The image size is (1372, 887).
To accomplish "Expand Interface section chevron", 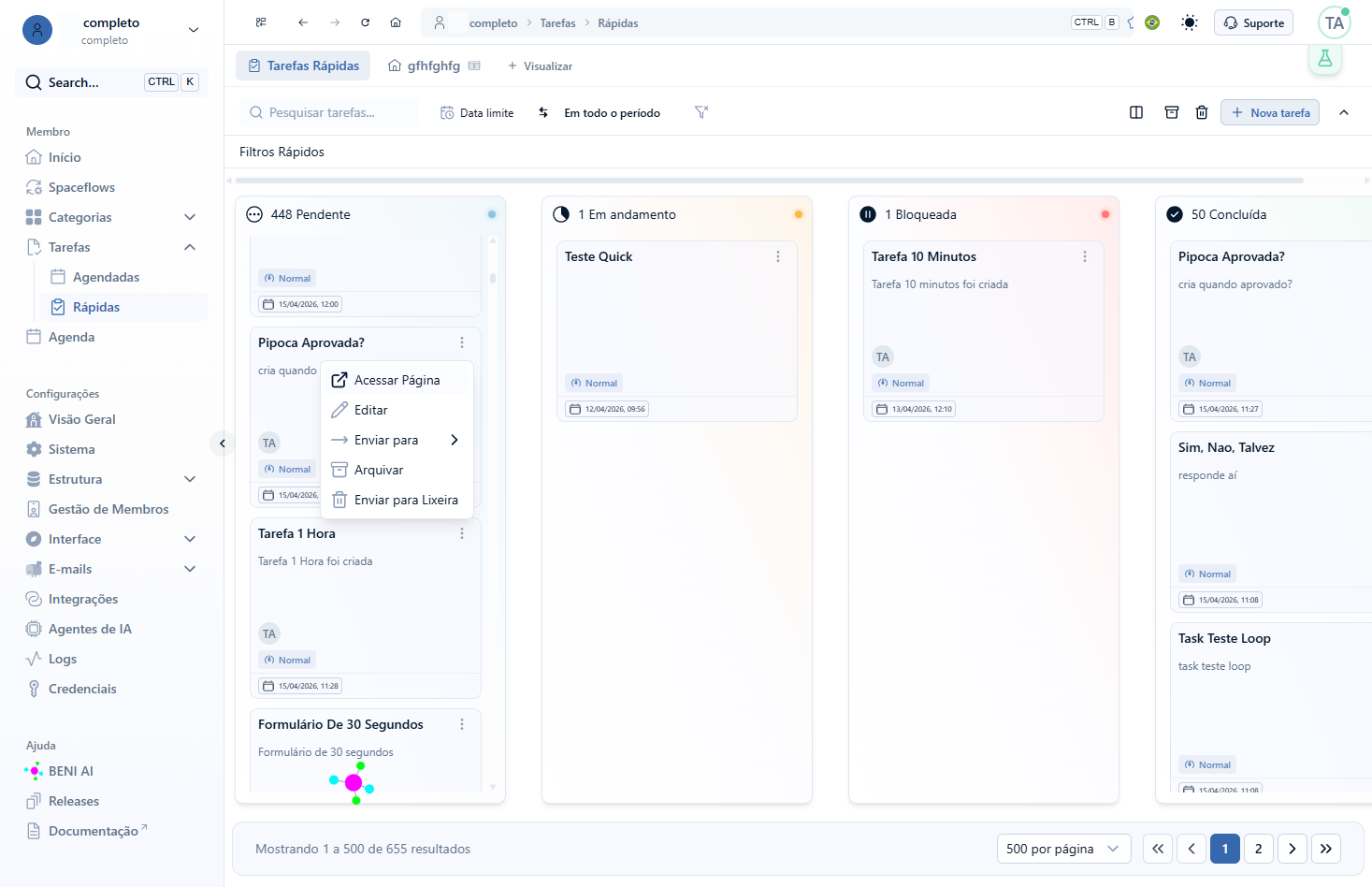I will (190, 539).
